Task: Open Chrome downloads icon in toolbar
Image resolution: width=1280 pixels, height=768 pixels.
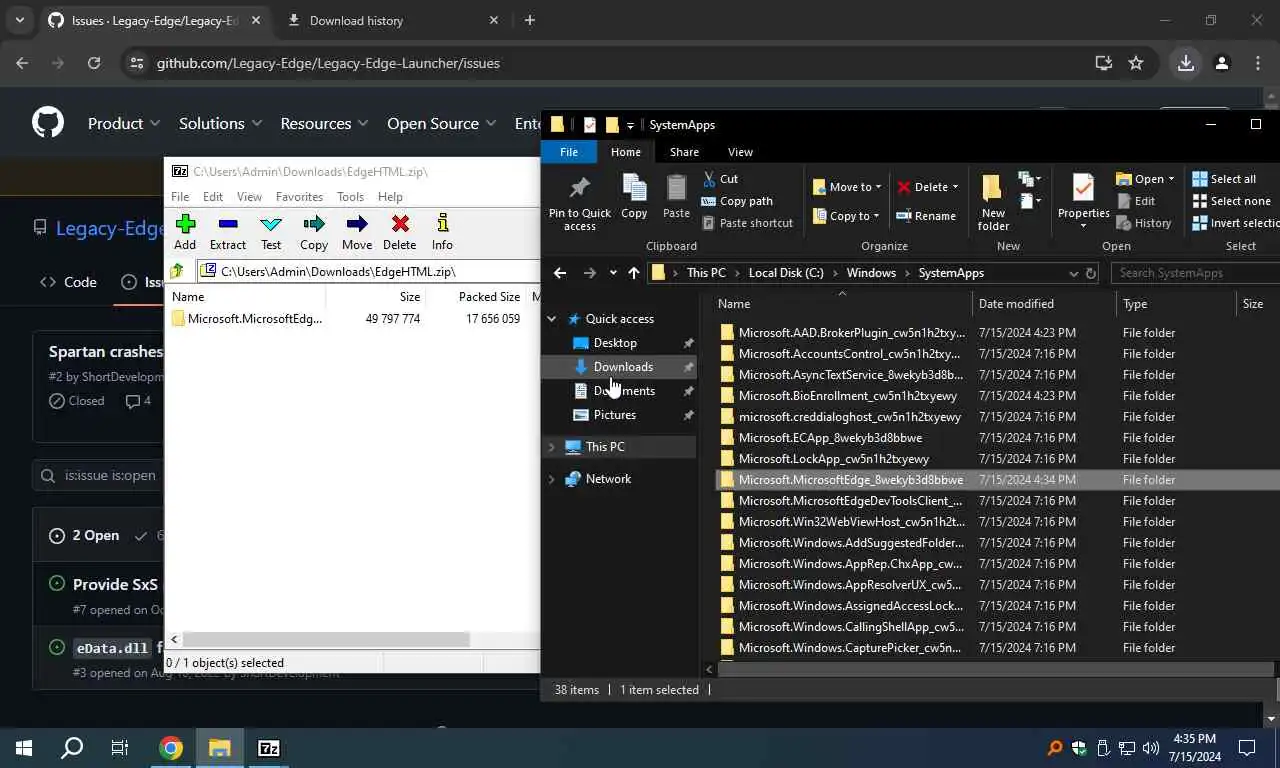Action: [x=1185, y=63]
